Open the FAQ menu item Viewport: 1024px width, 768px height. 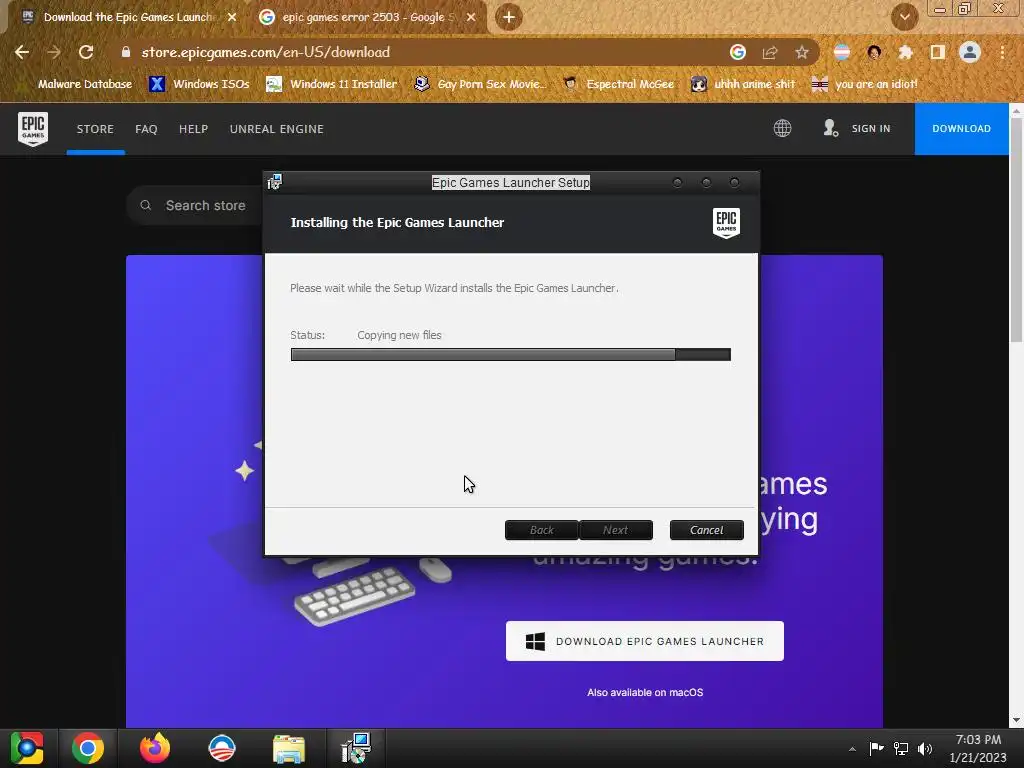[x=146, y=129]
